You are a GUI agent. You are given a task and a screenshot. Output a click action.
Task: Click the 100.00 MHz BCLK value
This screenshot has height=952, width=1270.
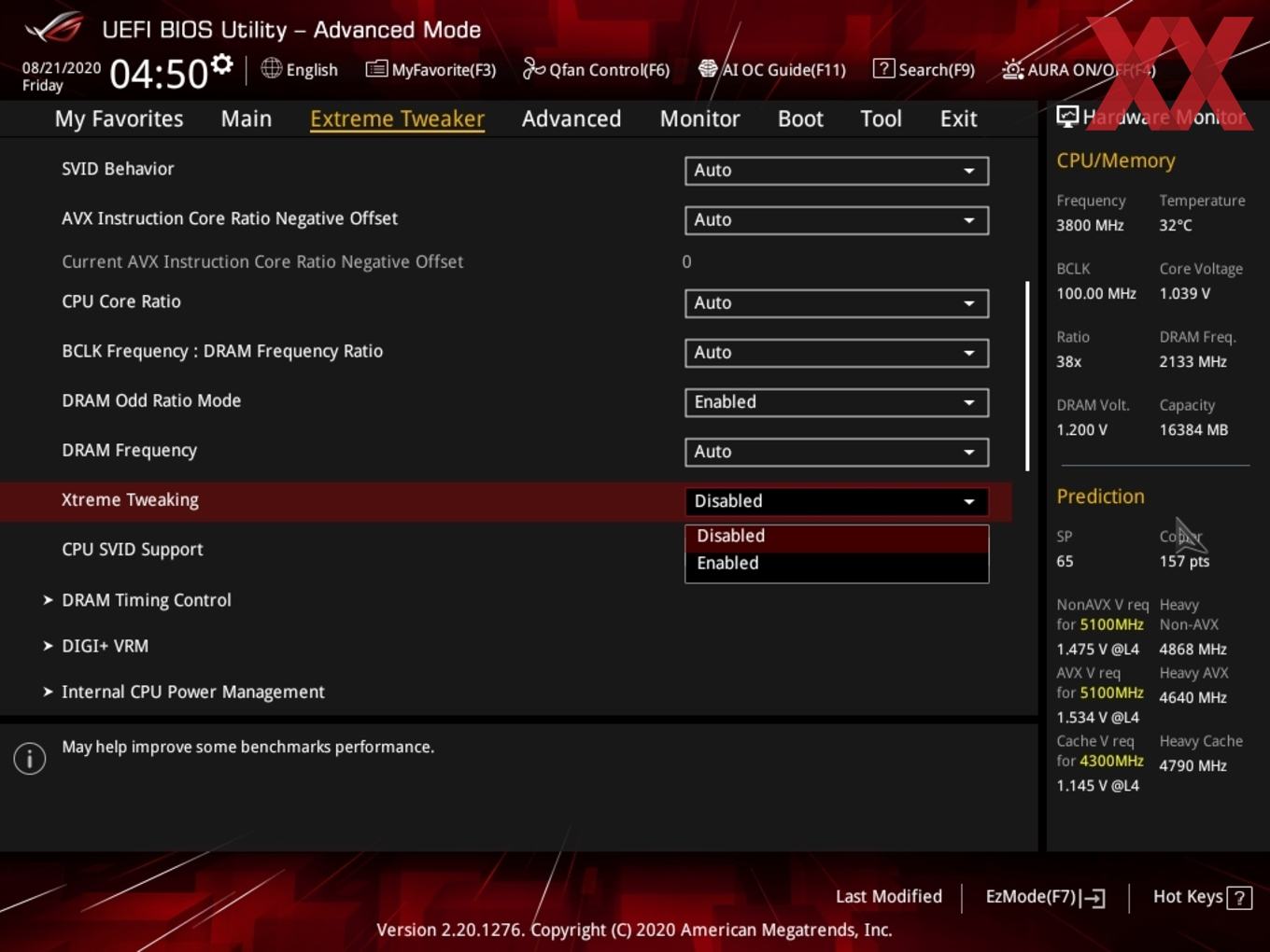point(1096,293)
